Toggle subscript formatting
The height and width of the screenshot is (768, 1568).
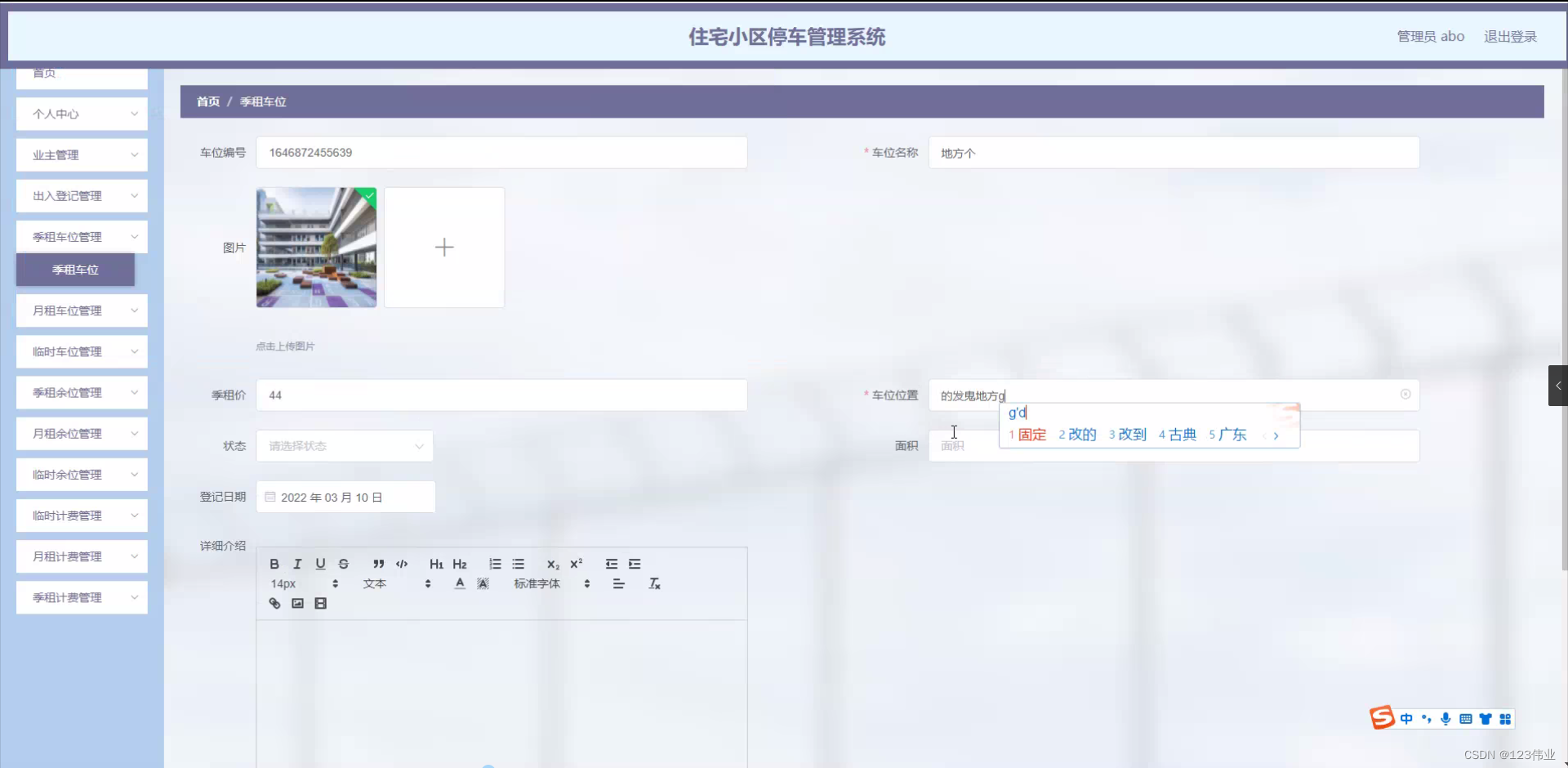tap(553, 565)
